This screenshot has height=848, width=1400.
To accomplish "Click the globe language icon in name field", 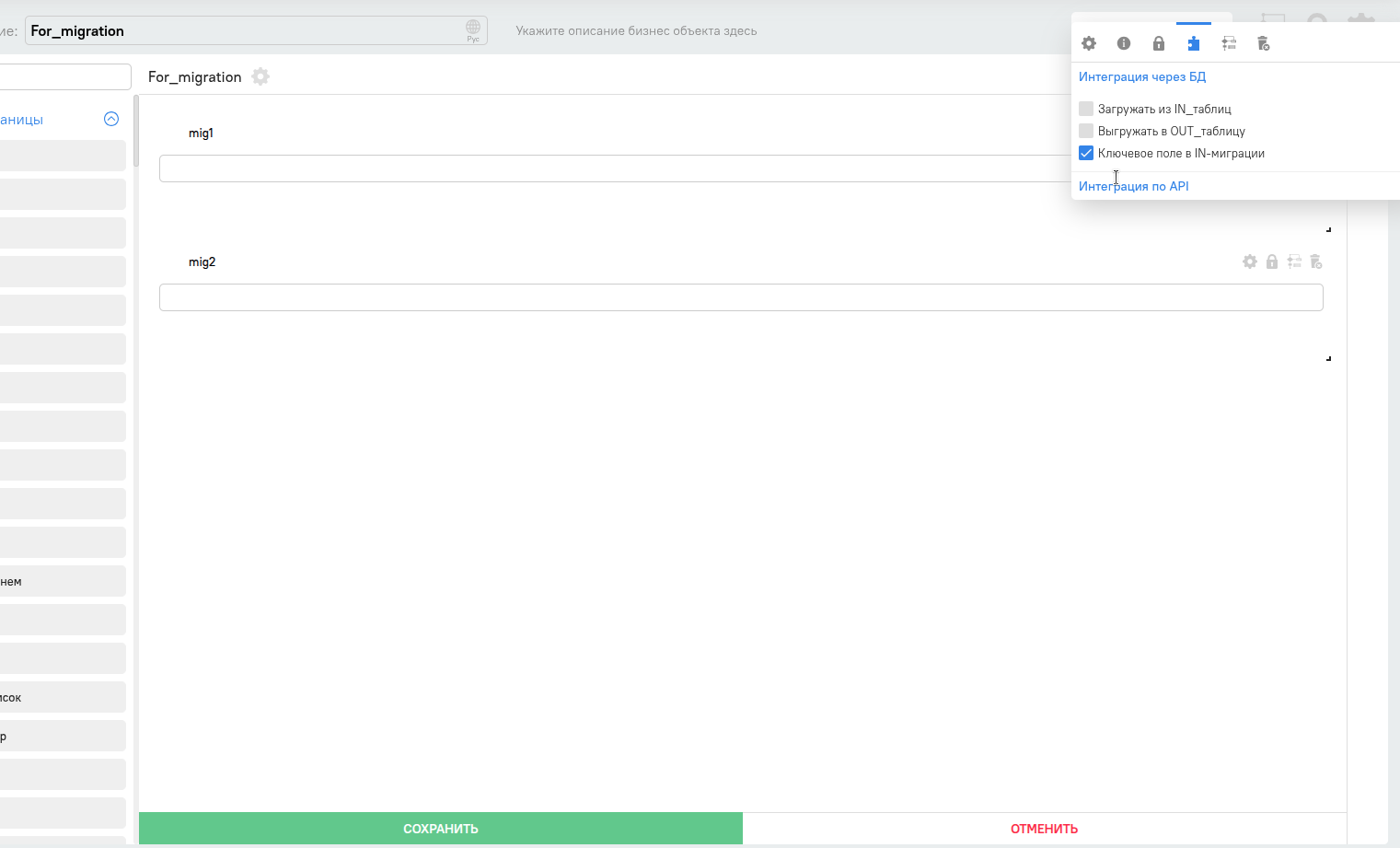I will coord(473,29).
